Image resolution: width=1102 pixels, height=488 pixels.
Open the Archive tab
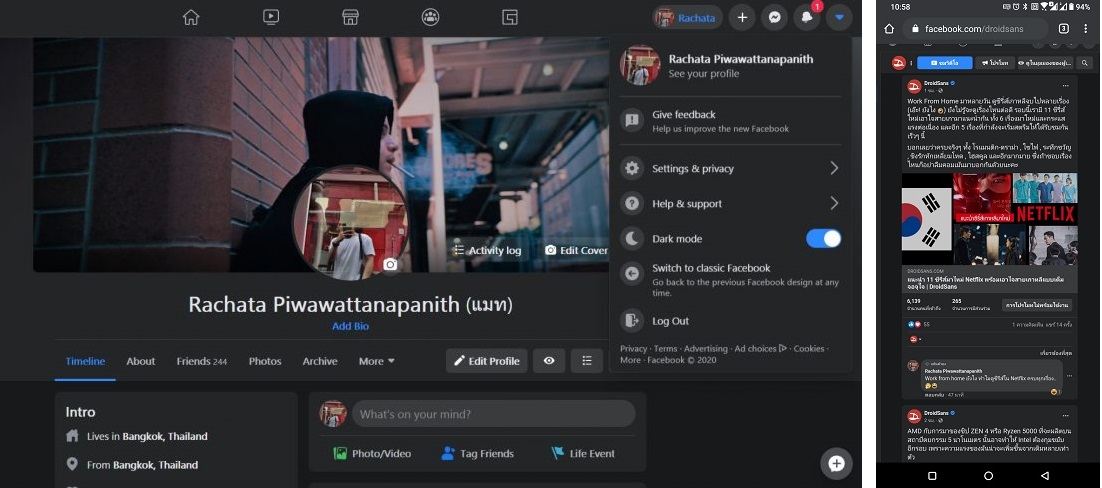coord(320,361)
